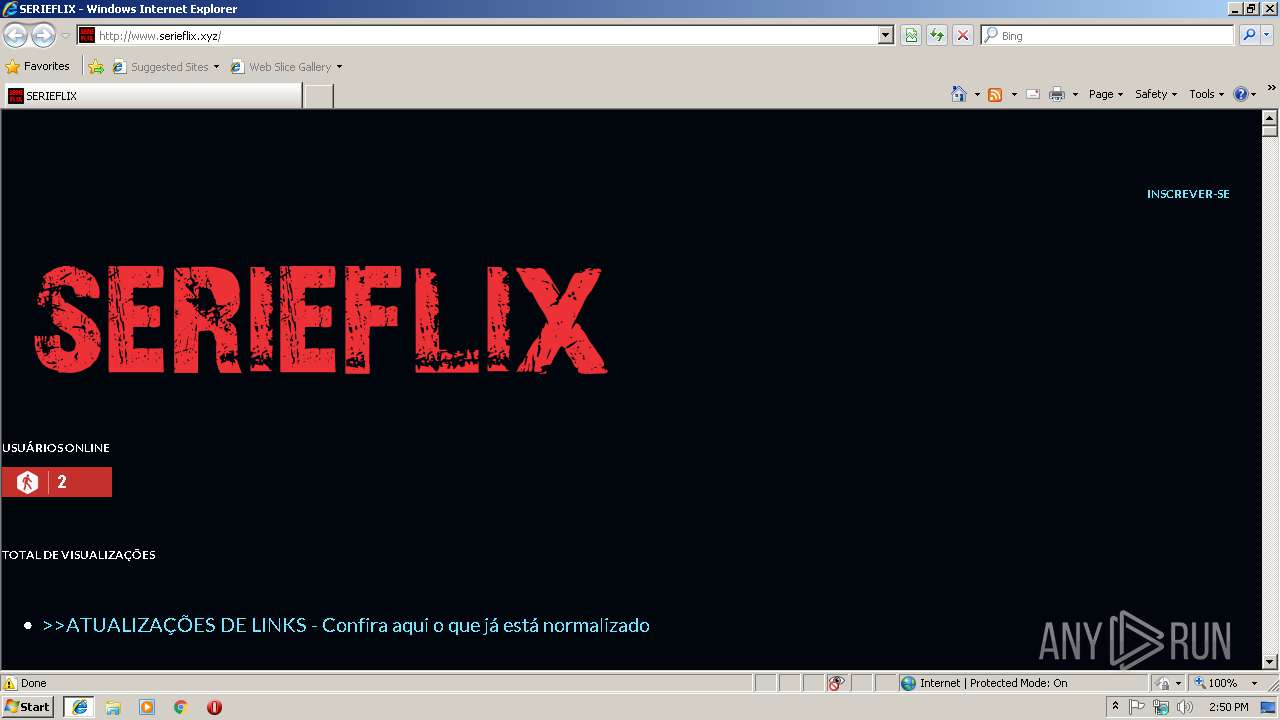The width and height of the screenshot is (1280, 720).
Task: Click the volume speaker tray icon
Action: tap(1185, 707)
